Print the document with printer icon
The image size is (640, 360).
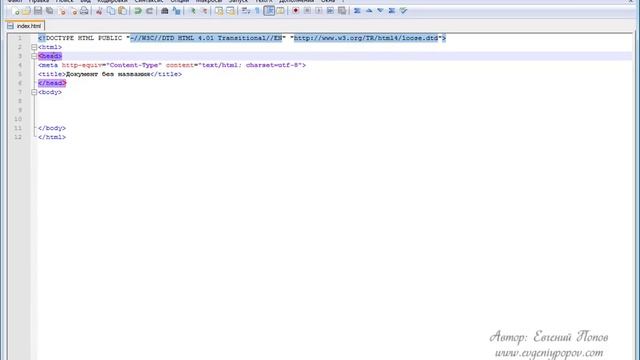tap(84, 11)
